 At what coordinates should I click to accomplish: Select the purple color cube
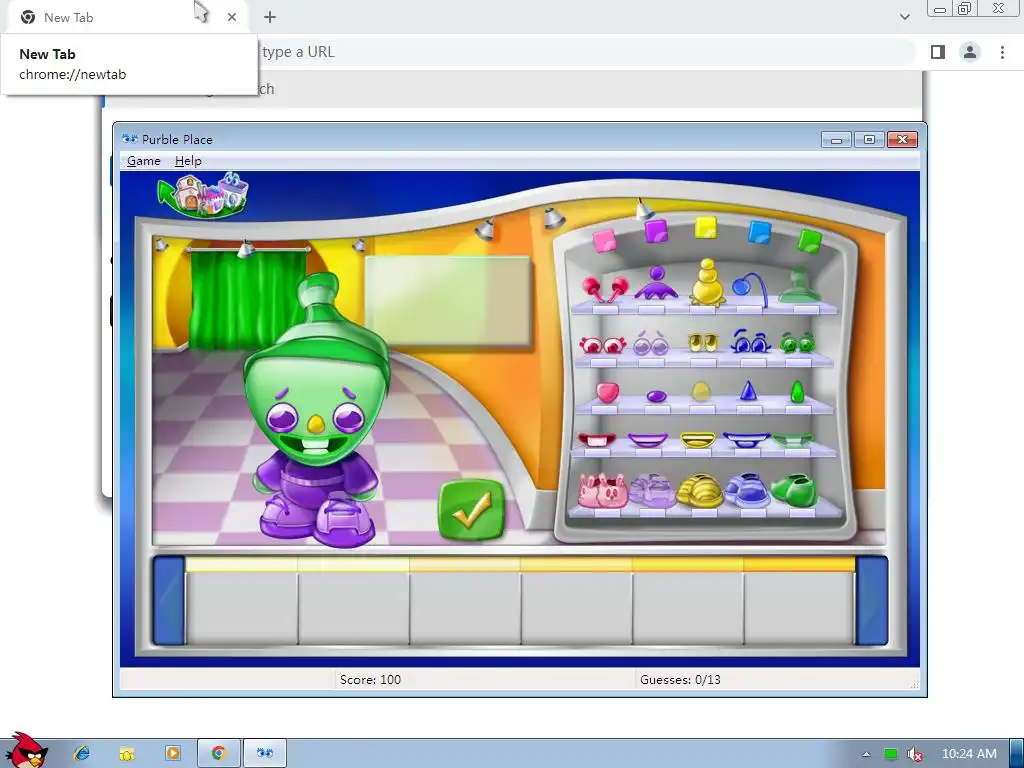click(656, 231)
